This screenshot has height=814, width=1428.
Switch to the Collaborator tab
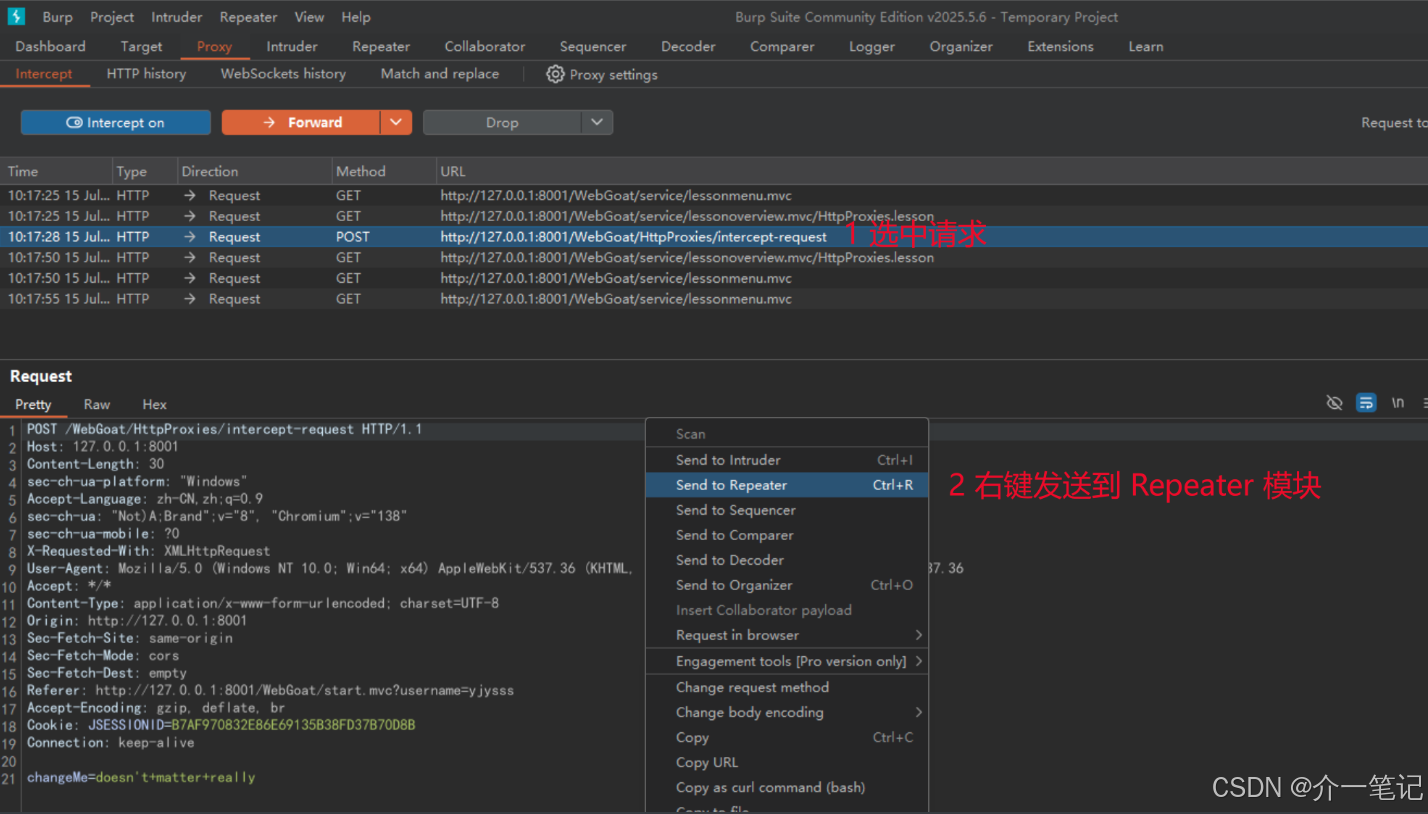(485, 46)
